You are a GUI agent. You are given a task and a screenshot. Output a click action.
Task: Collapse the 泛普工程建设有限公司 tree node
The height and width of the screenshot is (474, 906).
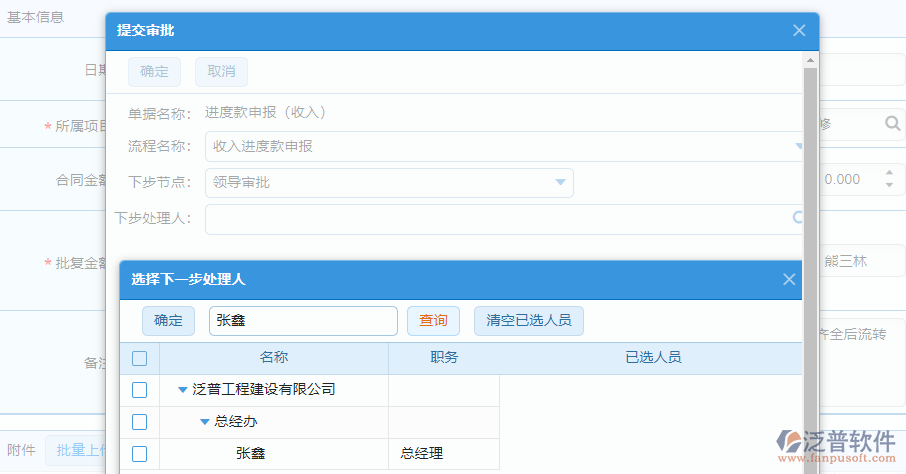point(183,390)
